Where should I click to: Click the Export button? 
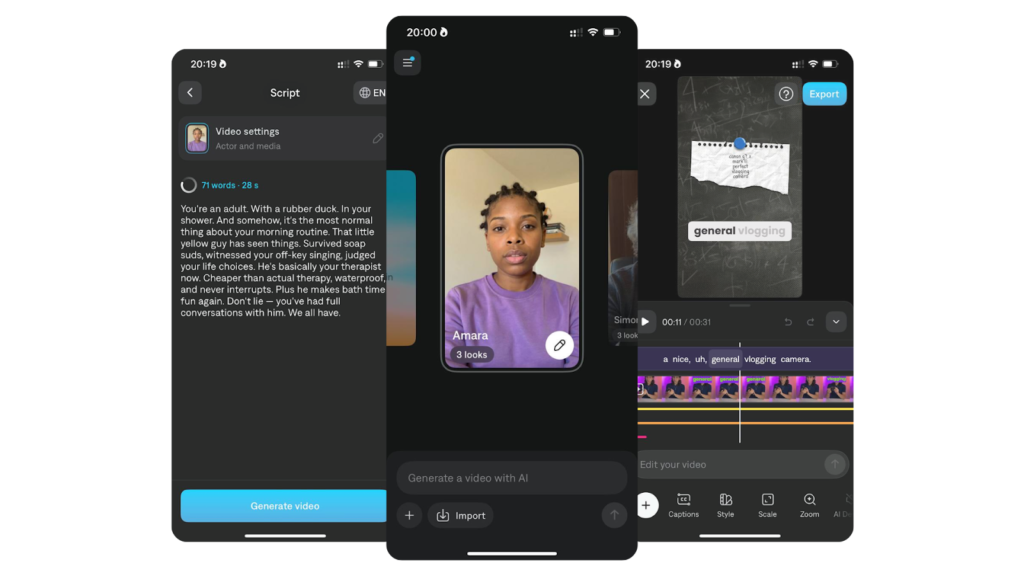click(x=824, y=94)
